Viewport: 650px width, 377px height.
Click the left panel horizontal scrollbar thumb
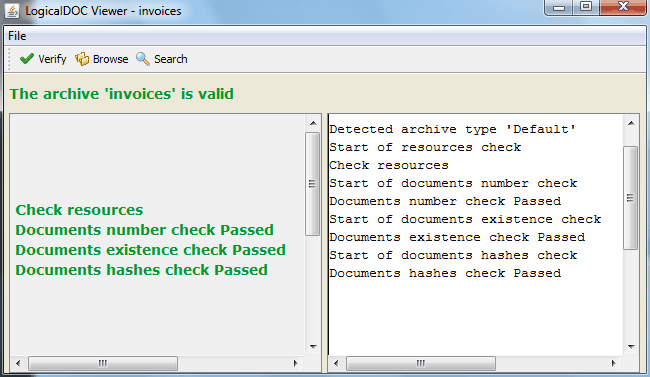pyautogui.click(x=103, y=363)
